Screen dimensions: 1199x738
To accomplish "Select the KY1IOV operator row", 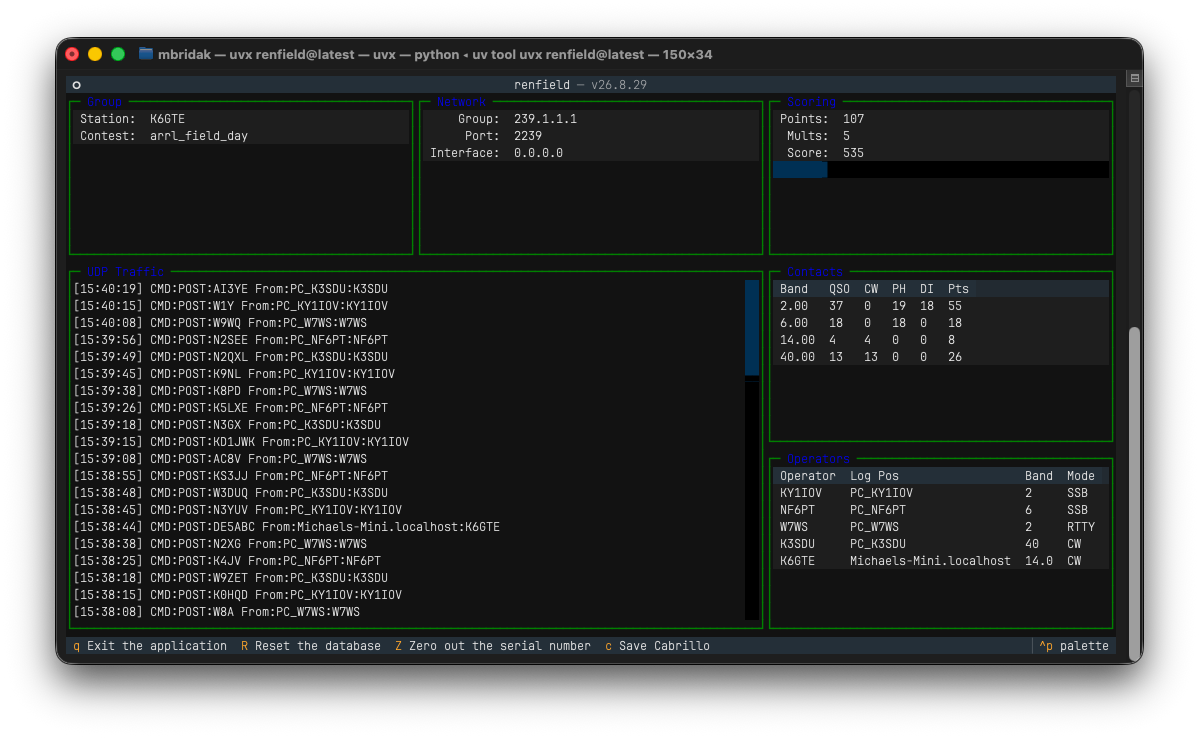I will coord(941,493).
